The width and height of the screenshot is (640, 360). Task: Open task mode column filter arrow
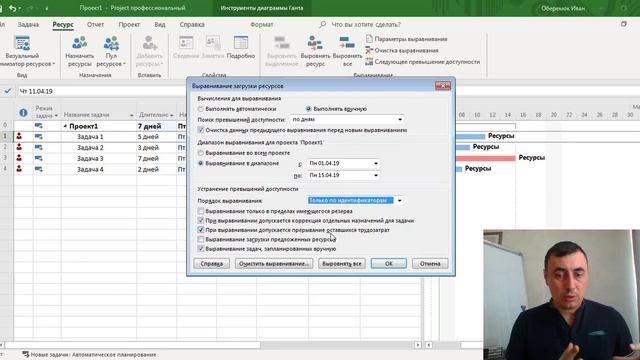point(56,116)
